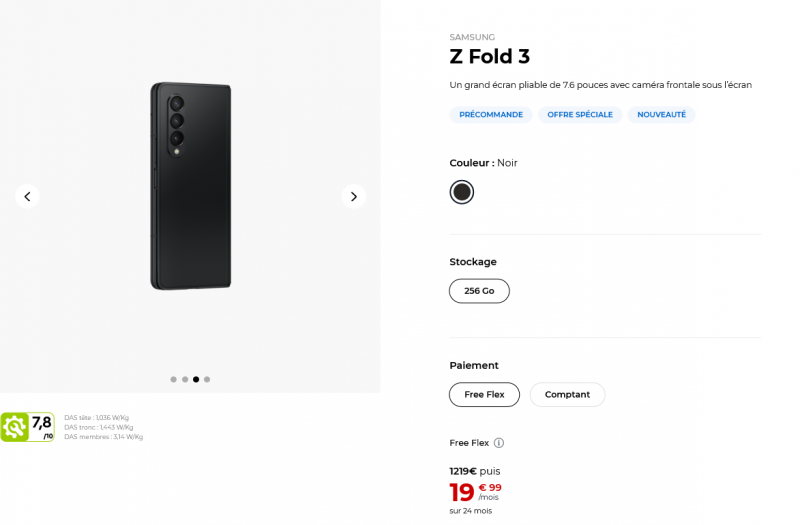Go to the previous product image
The image size is (800, 525).
tap(28, 197)
